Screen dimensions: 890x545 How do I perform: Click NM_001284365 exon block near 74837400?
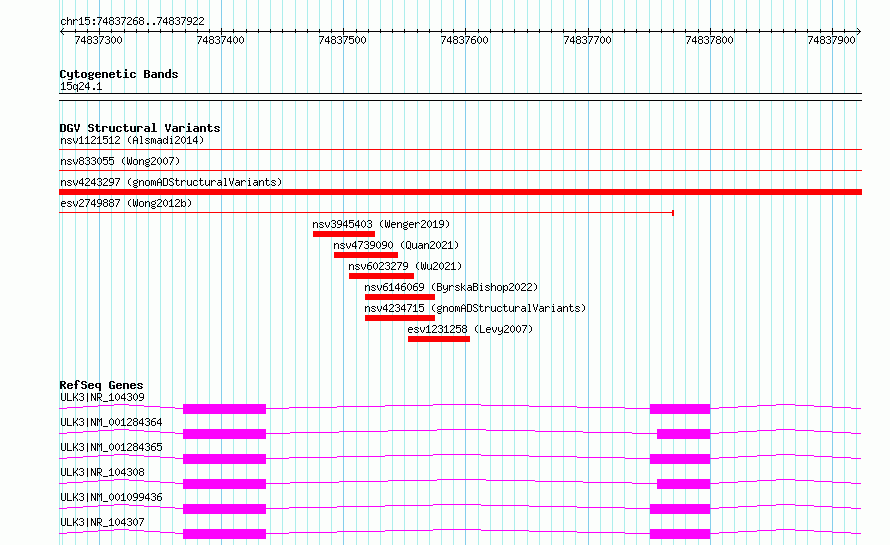(x=224, y=459)
